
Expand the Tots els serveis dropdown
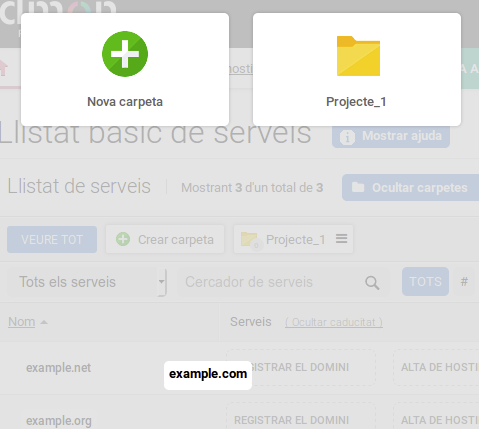(x=86, y=282)
